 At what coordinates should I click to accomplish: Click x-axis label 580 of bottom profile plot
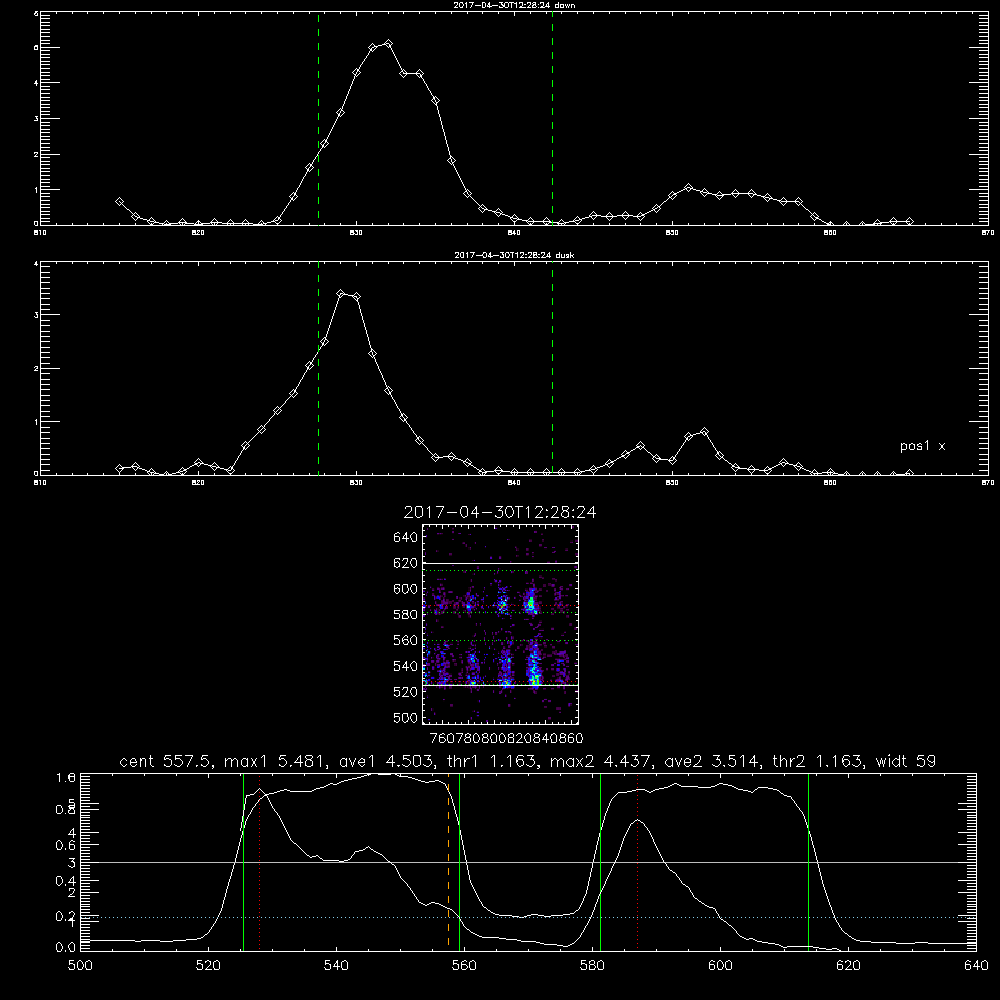[592, 966]
